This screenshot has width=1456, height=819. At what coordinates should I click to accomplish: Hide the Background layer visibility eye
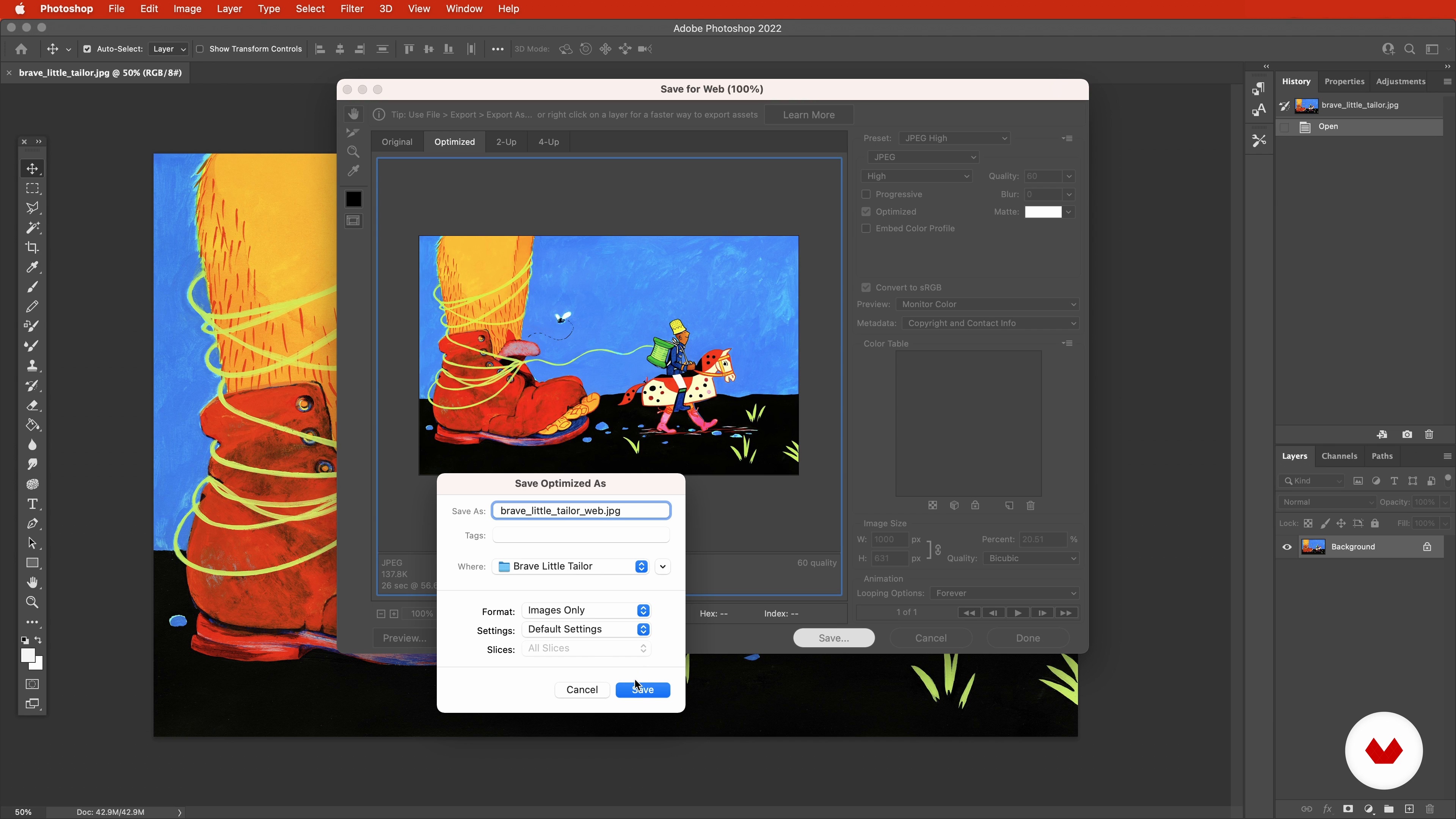point(1287,547)
